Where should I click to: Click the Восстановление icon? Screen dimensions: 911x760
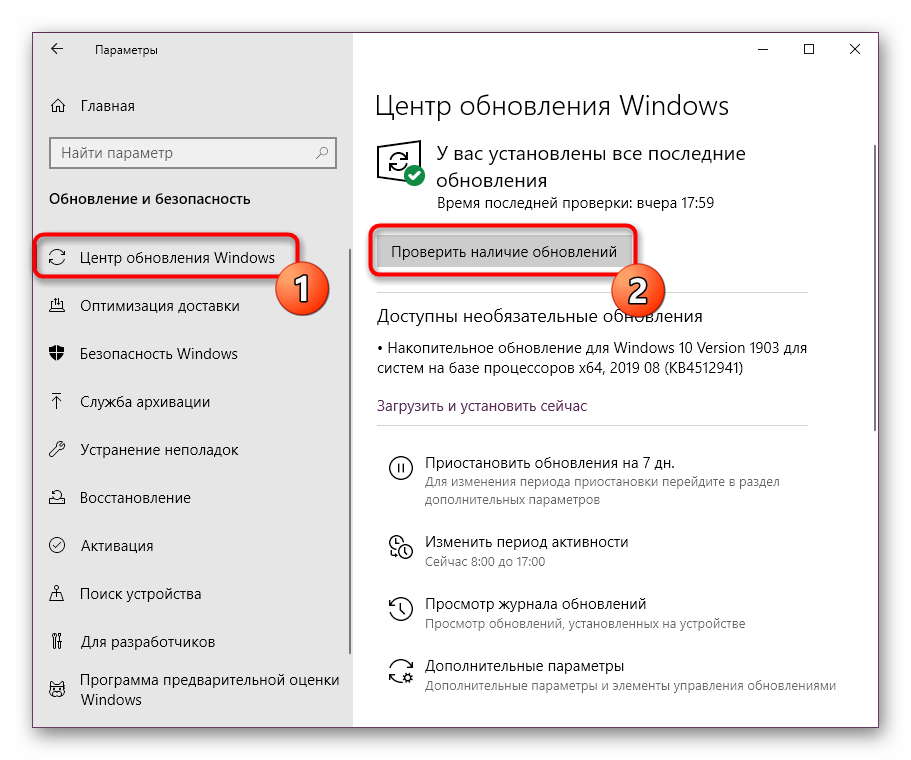coord(57,497)
